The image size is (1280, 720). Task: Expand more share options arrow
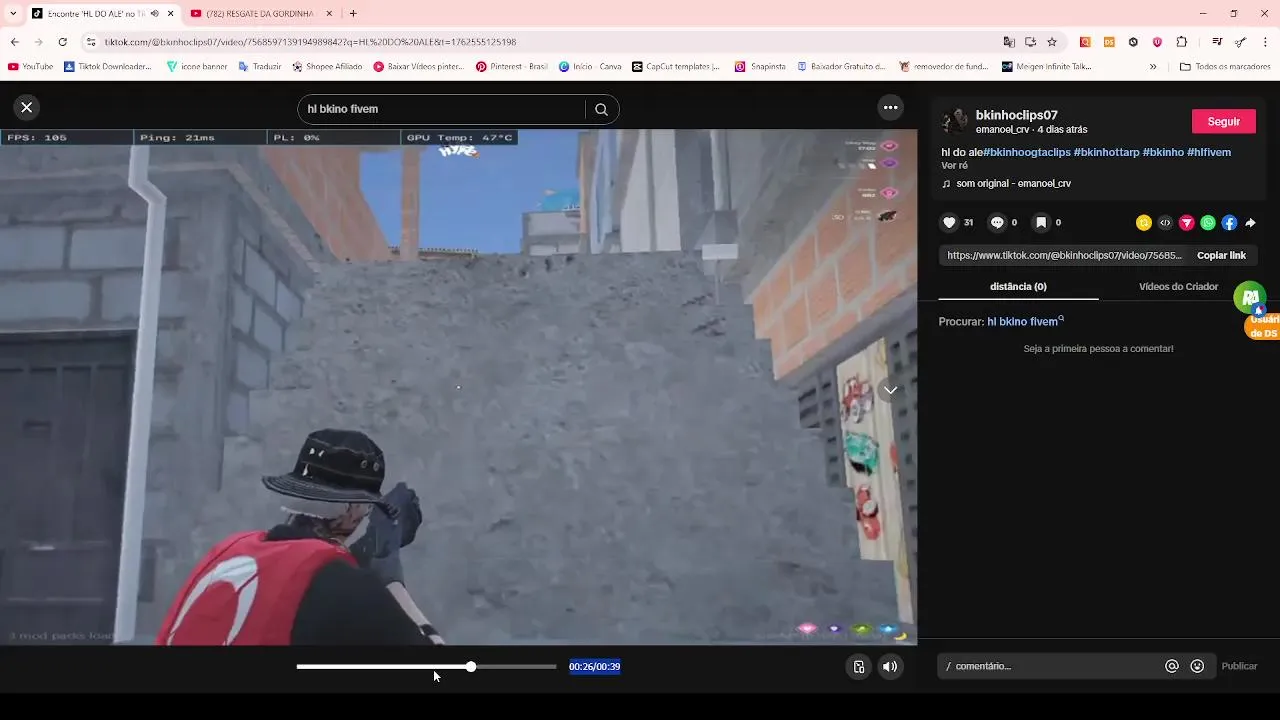1251,223
